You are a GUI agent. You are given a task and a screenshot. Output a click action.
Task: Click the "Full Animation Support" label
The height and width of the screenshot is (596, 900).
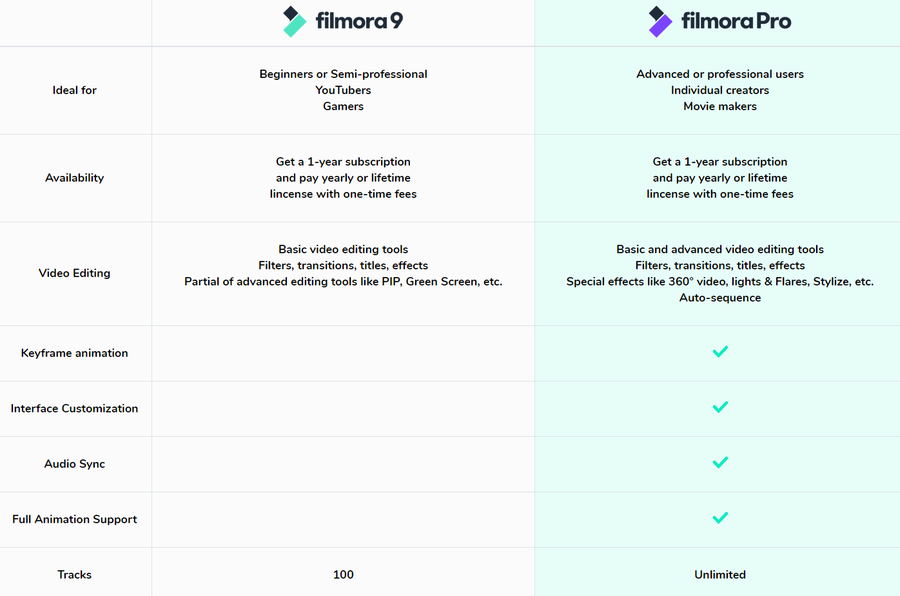(75, 519)
